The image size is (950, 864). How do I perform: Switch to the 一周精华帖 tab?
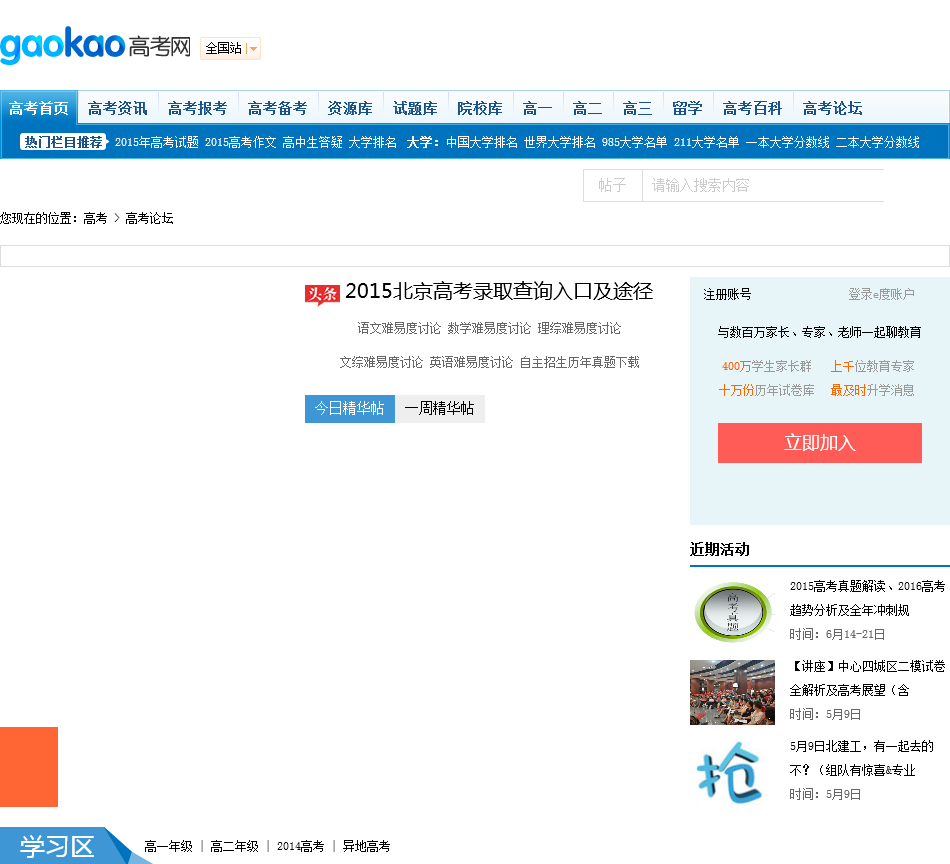coord(439,408)
